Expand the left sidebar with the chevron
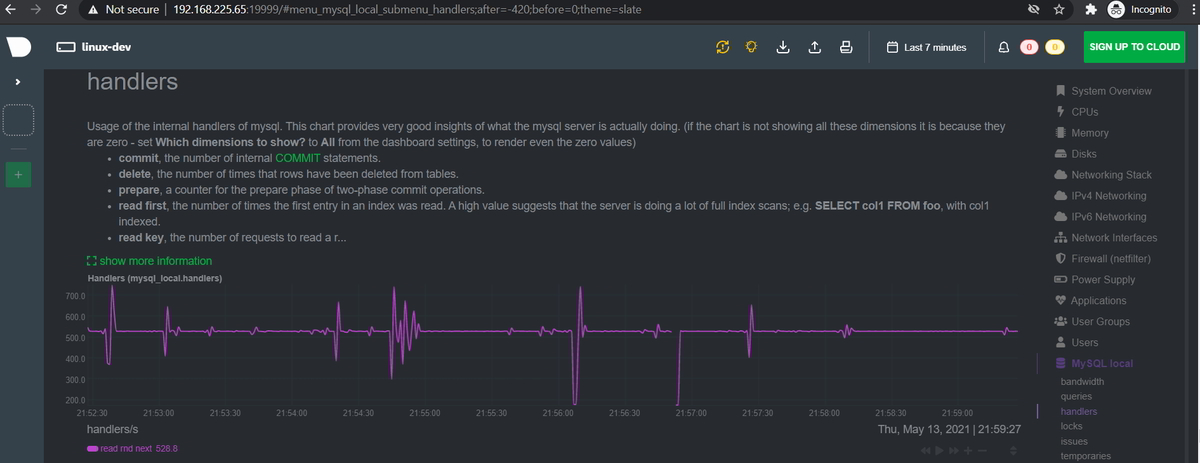Viewport: 1200px width, 463px height. tap(18, 81)
